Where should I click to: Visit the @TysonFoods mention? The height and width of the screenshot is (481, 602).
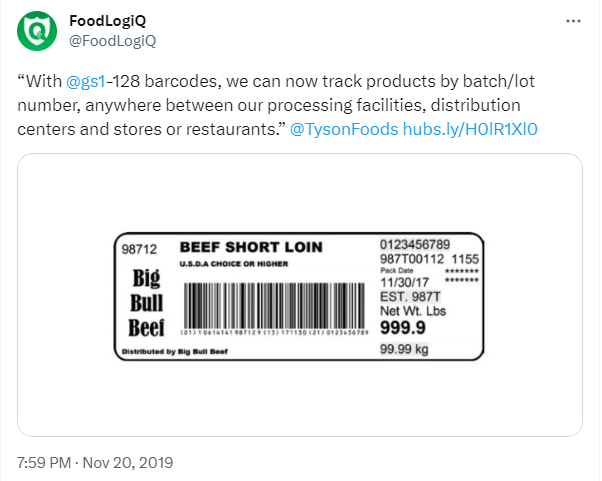click(343, 130)
